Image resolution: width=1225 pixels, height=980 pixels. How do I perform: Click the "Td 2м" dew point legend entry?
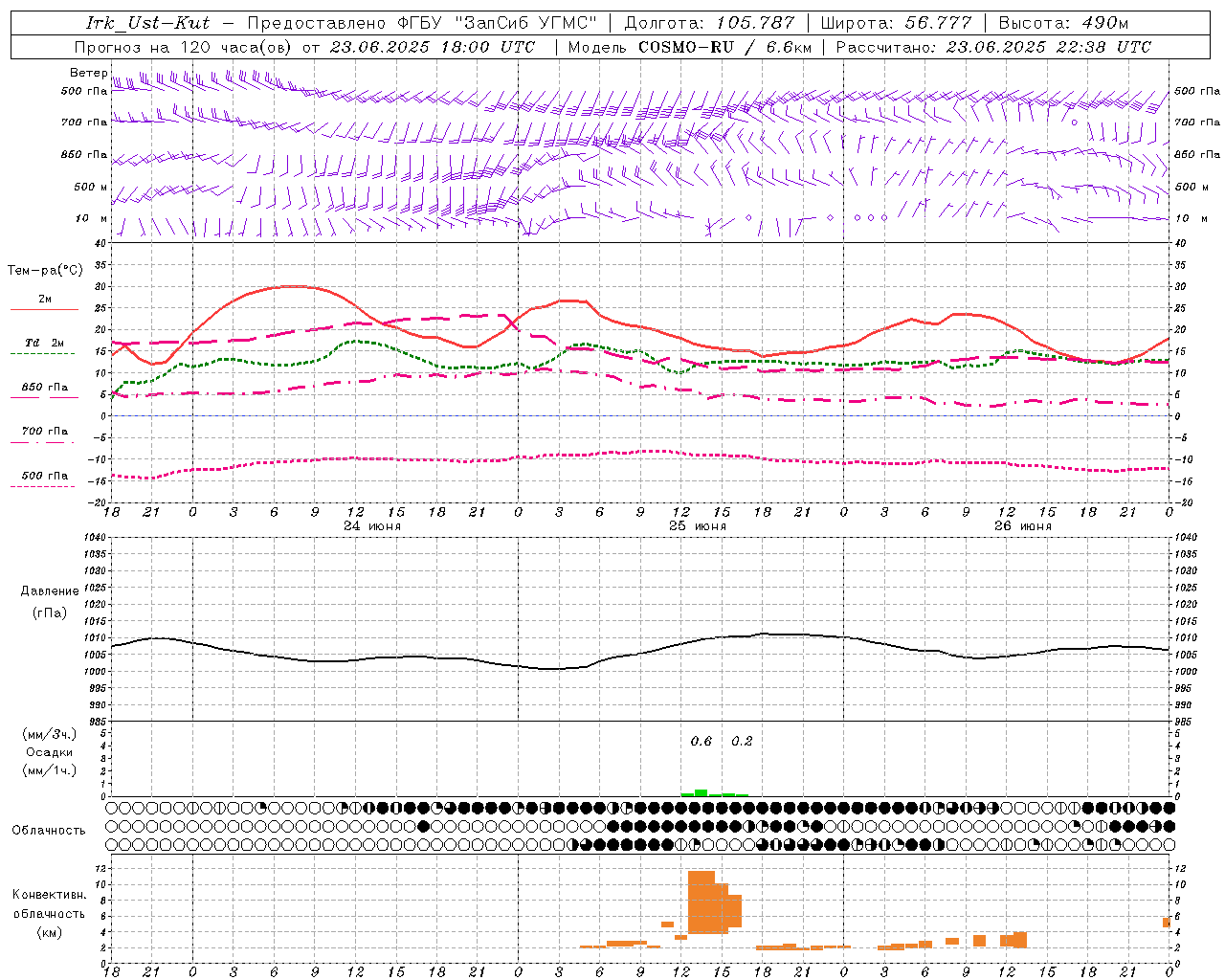tap(45, 343)
